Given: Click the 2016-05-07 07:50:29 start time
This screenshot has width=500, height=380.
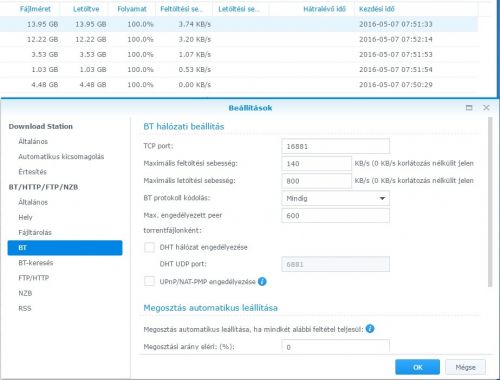Looking at the screenshot, I should (396, 85).
